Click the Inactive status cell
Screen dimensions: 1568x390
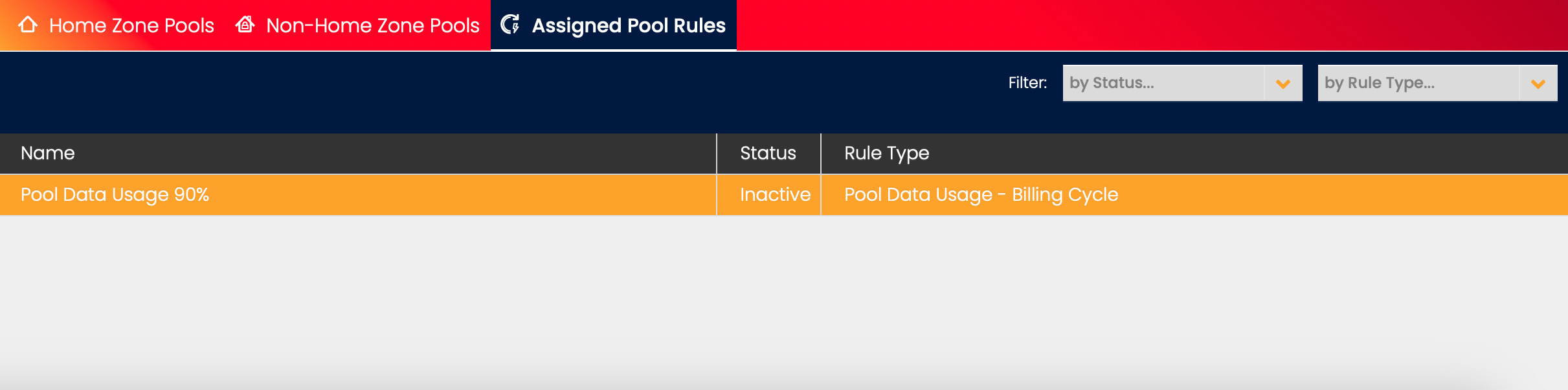[775, 194]
